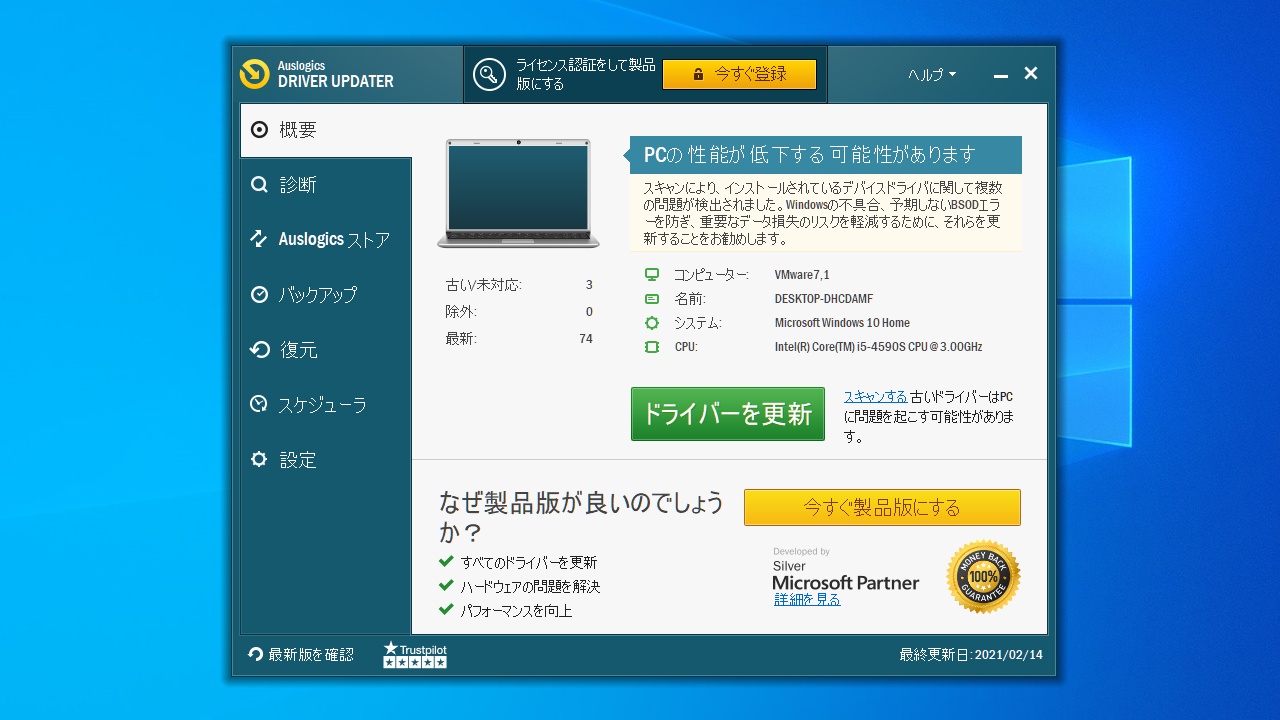Minimize the Driver Updater window
The image size is (1280, 720).
pos(1000,75)
